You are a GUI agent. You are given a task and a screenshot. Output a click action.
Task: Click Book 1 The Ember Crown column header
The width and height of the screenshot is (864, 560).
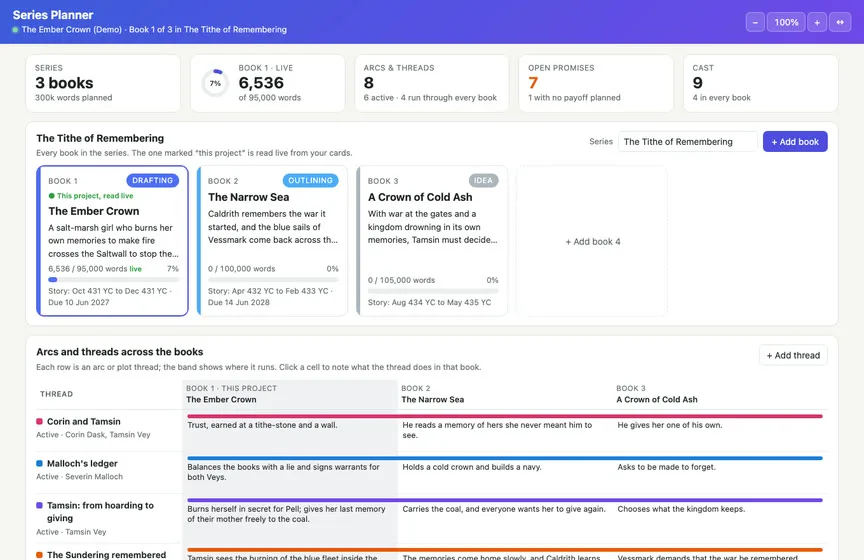tap(290, 394)
